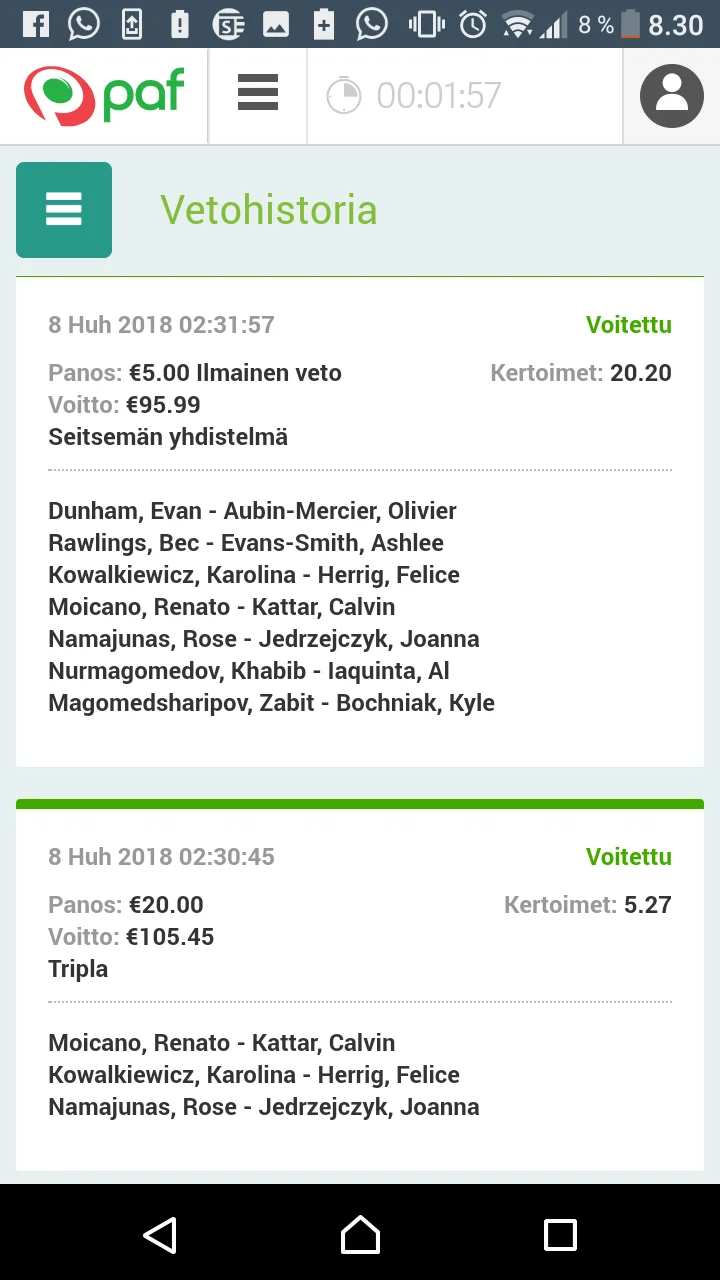Tap the session timer clock icon
Screen dimensions: 720x1280
(x=344, y=96)
